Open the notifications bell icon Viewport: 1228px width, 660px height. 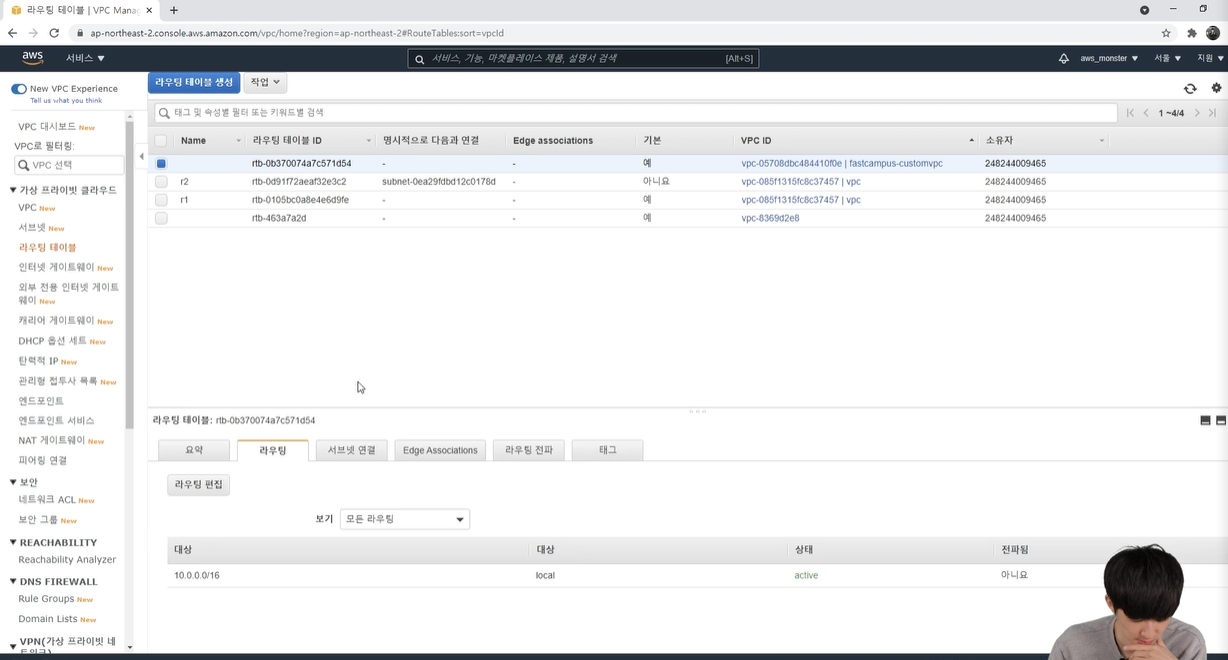pos(1063,59)
